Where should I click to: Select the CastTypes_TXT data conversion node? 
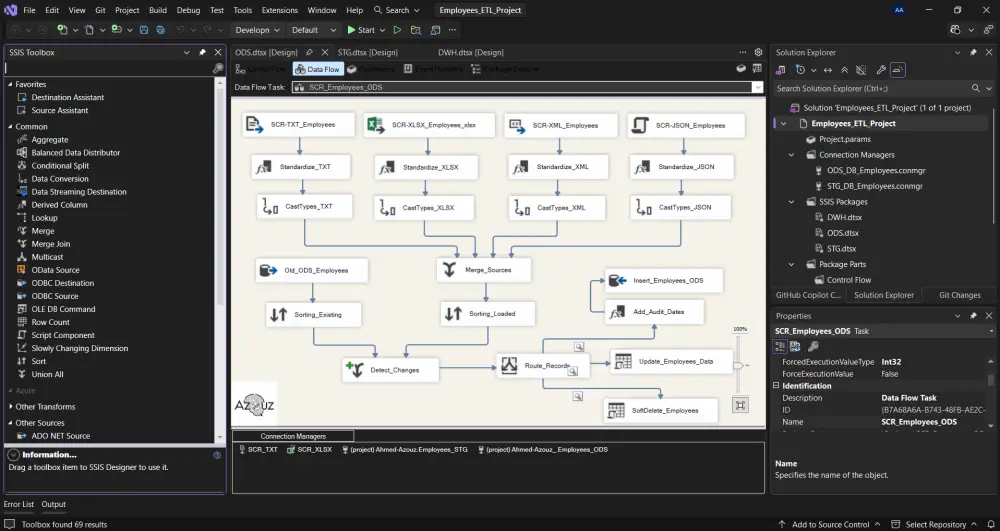(305, 207)
